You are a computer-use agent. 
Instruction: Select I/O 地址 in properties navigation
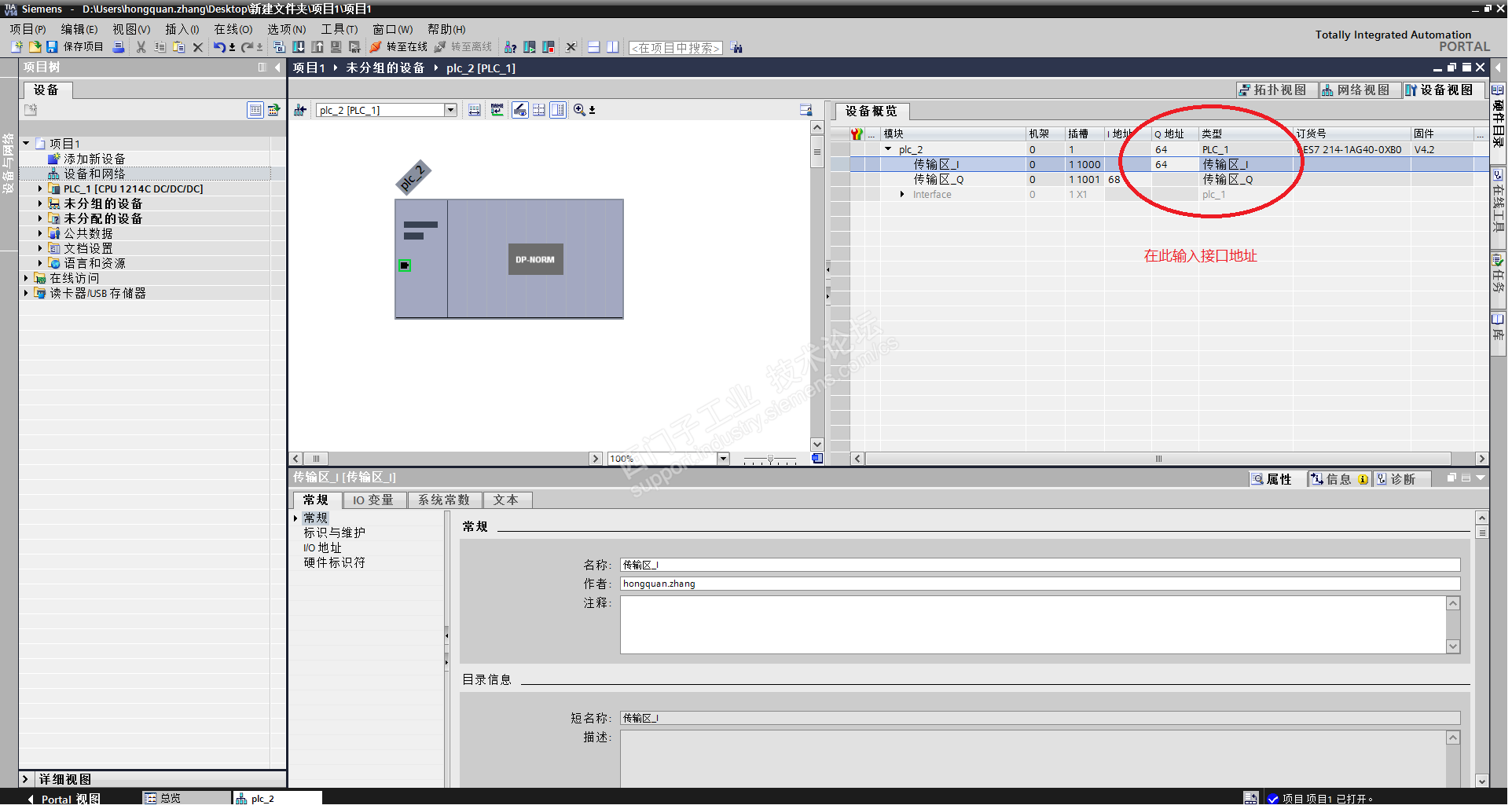[x=322, y=547]
